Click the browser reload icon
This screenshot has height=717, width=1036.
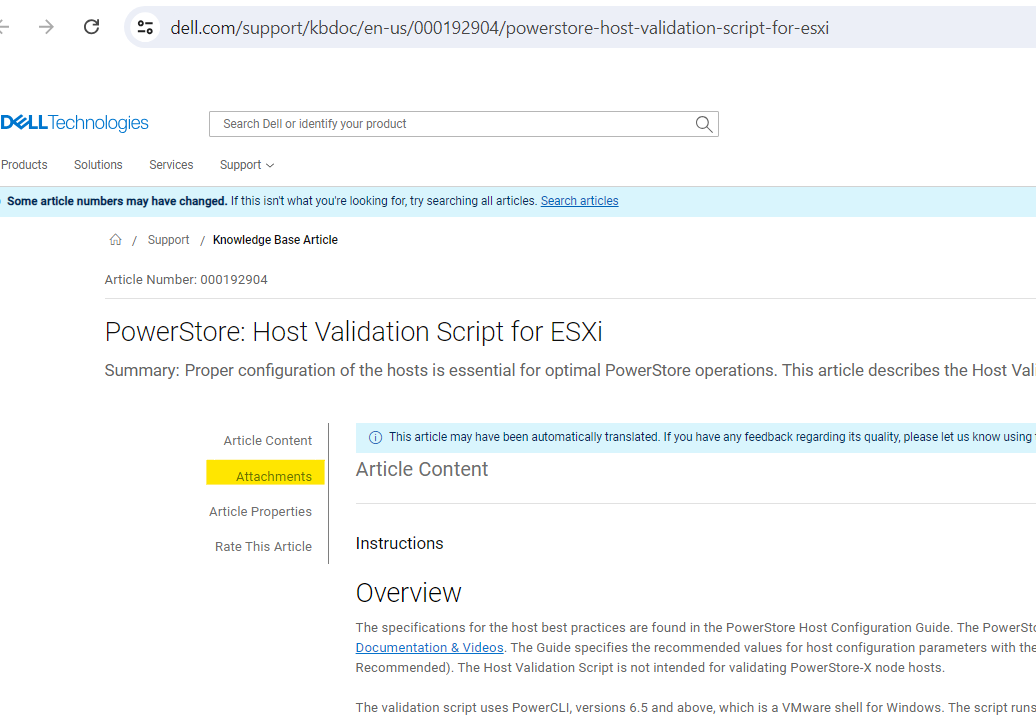[x=90, y=27]
